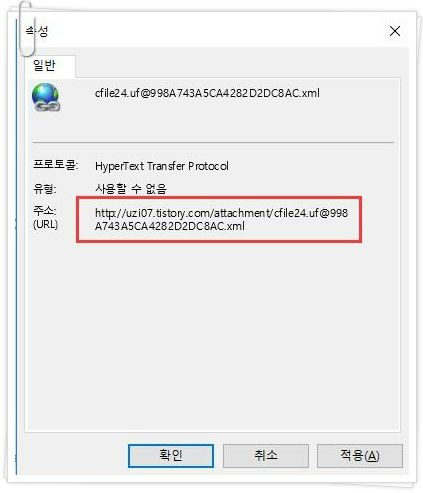Select the HyperText Transfer Protocol value text
The image size is (423, 493).
[162, 166]
